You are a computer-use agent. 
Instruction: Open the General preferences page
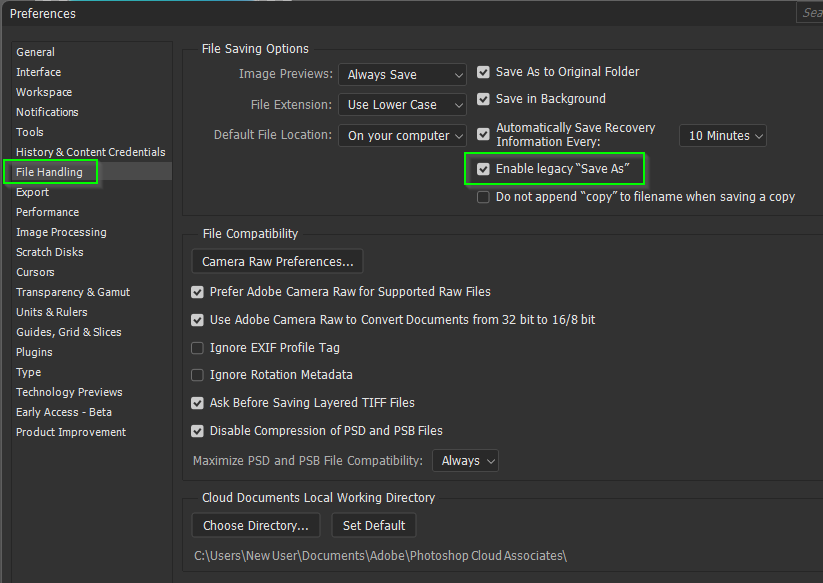pyautogui.click(x=34, y=51)
